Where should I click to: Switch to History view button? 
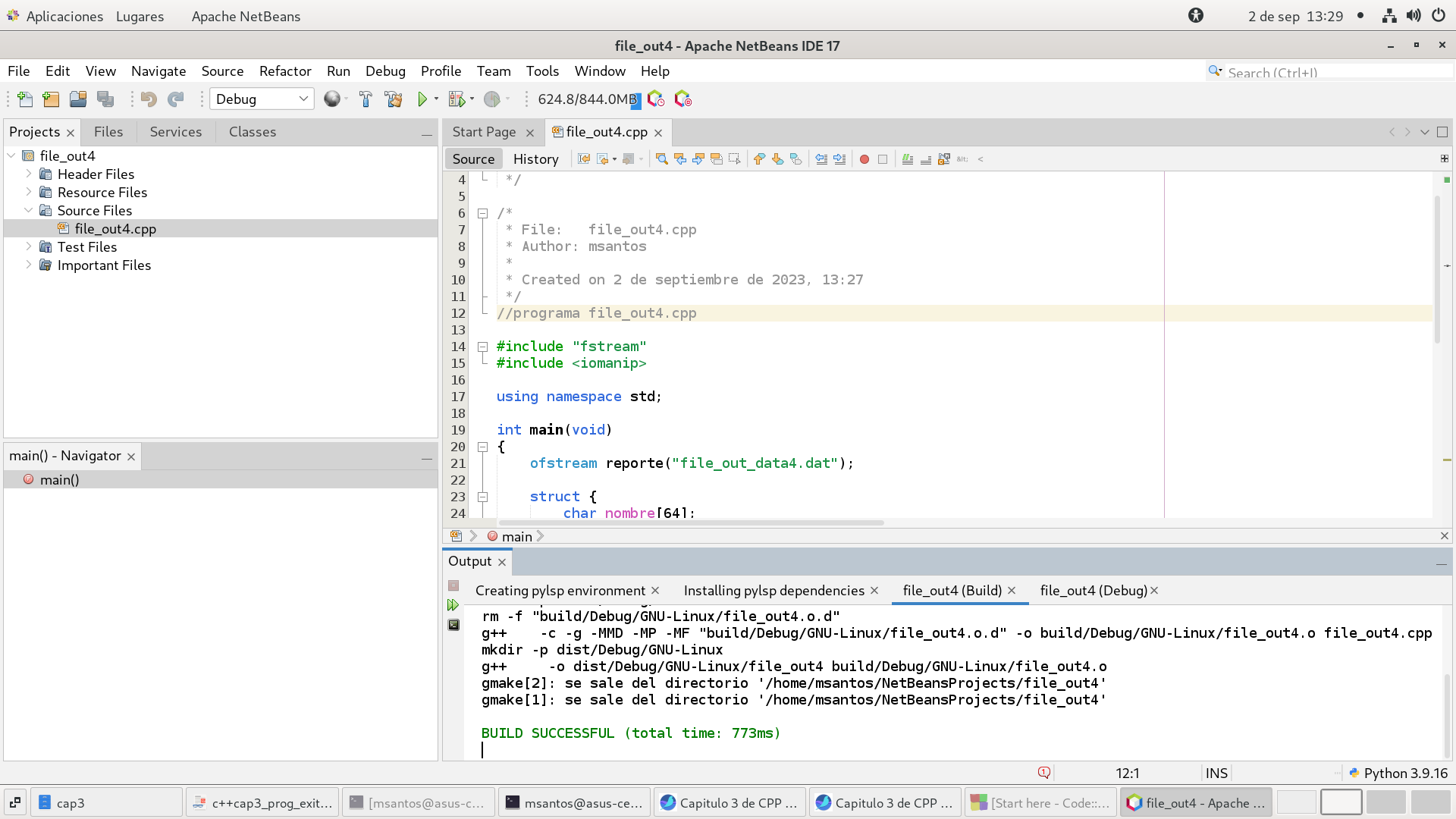coord(535,159)
